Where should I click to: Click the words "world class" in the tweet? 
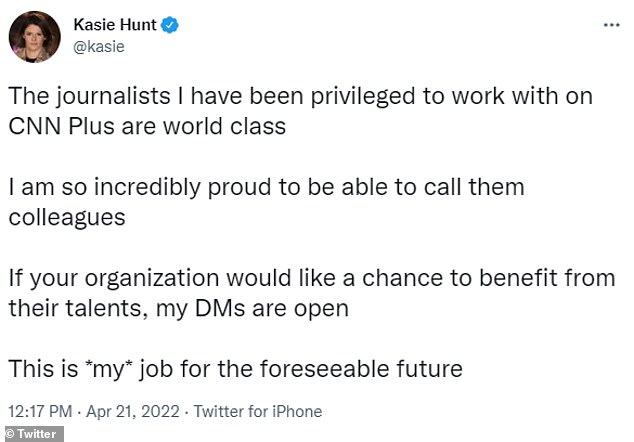coord(224,126)
